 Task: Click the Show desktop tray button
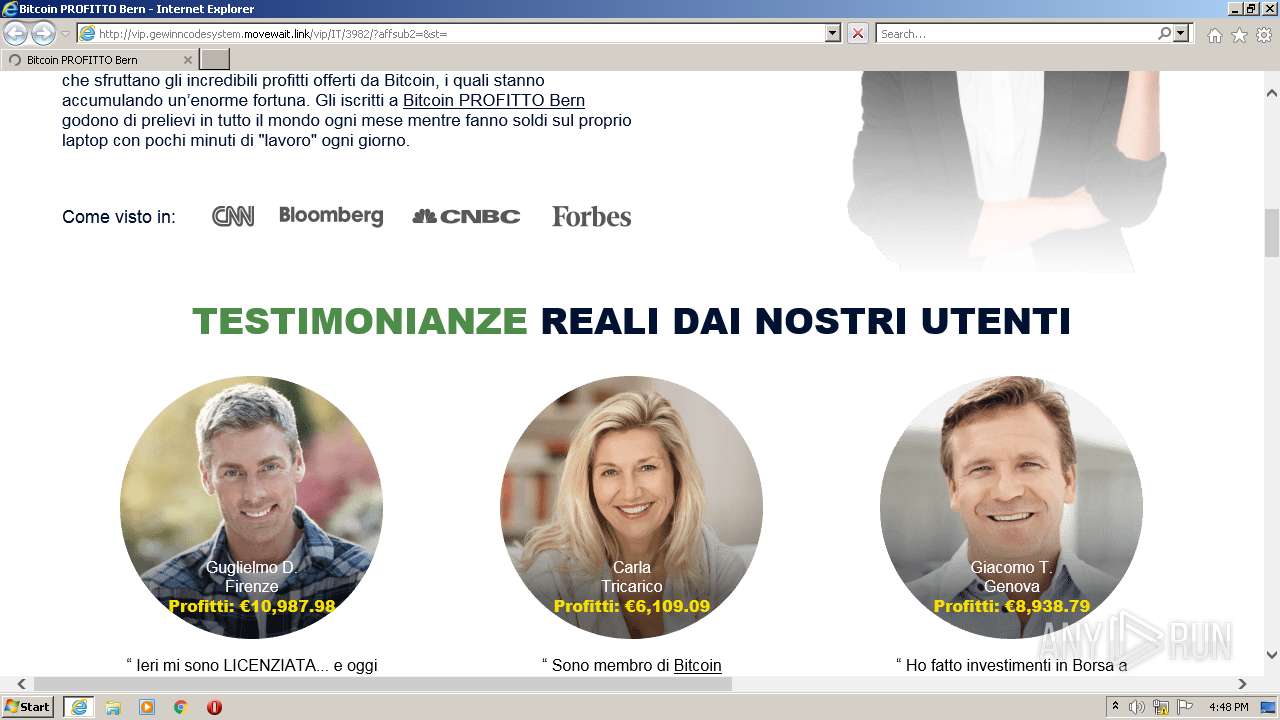(1268, 707)
